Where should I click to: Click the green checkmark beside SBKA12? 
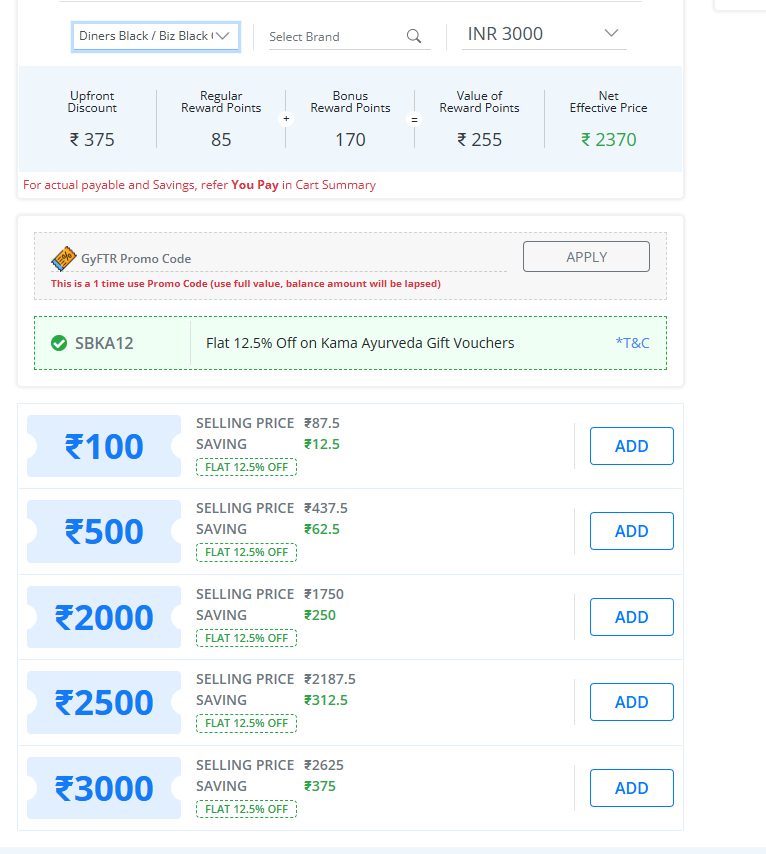click(x=59, y=343)
